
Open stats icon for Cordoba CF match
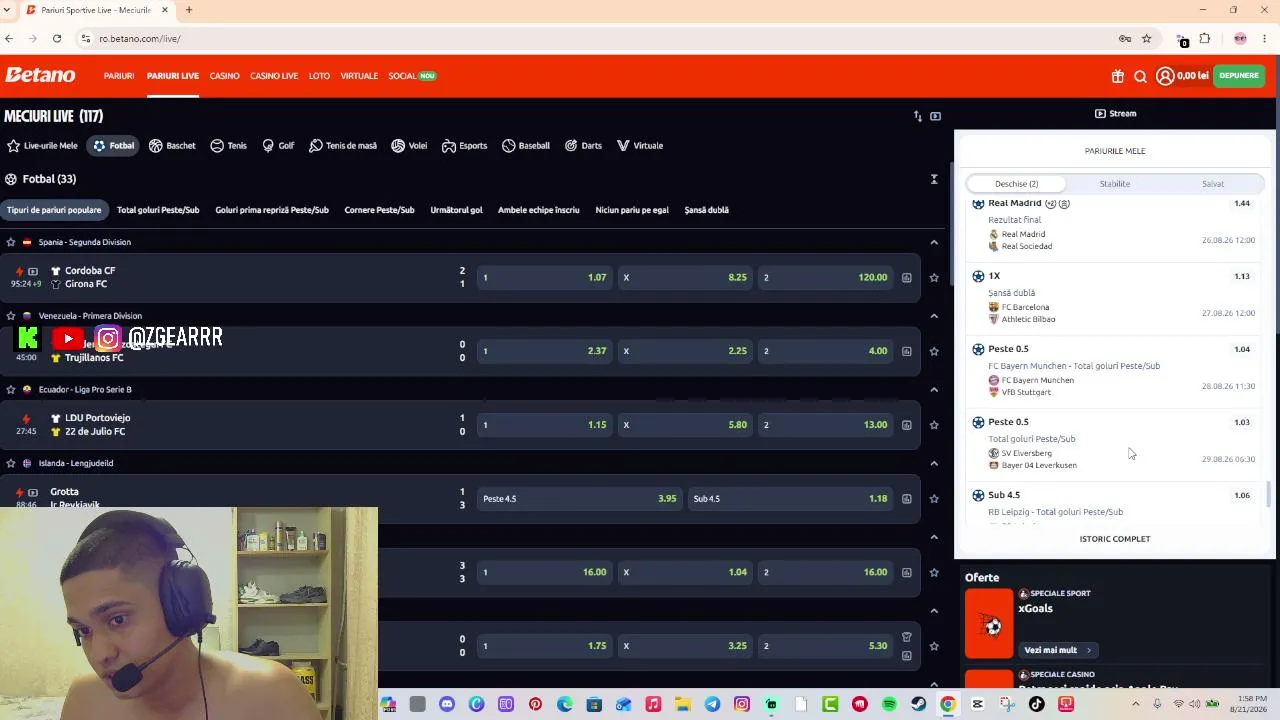[907, 278]
